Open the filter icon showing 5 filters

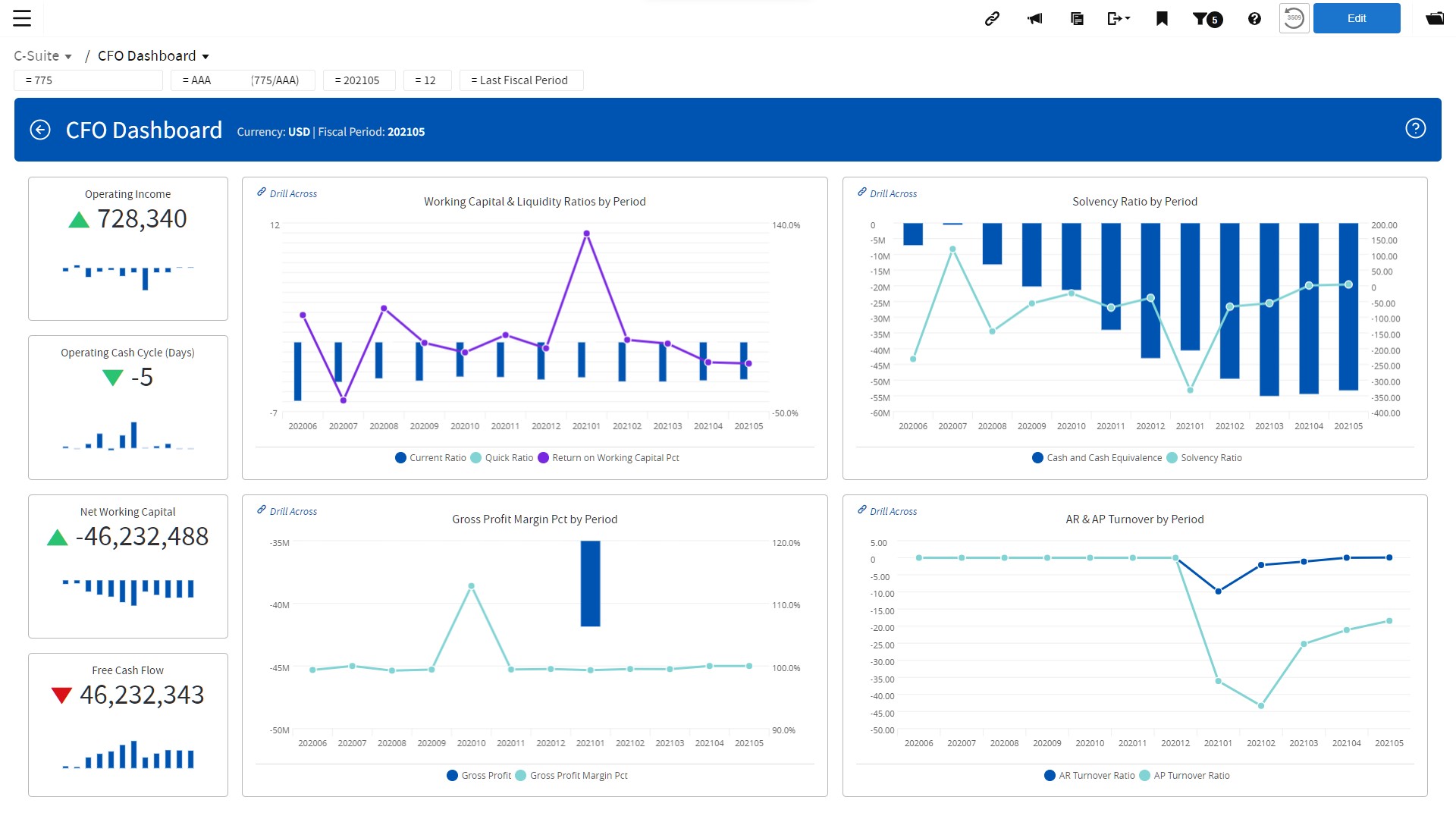click(1205, 18)
